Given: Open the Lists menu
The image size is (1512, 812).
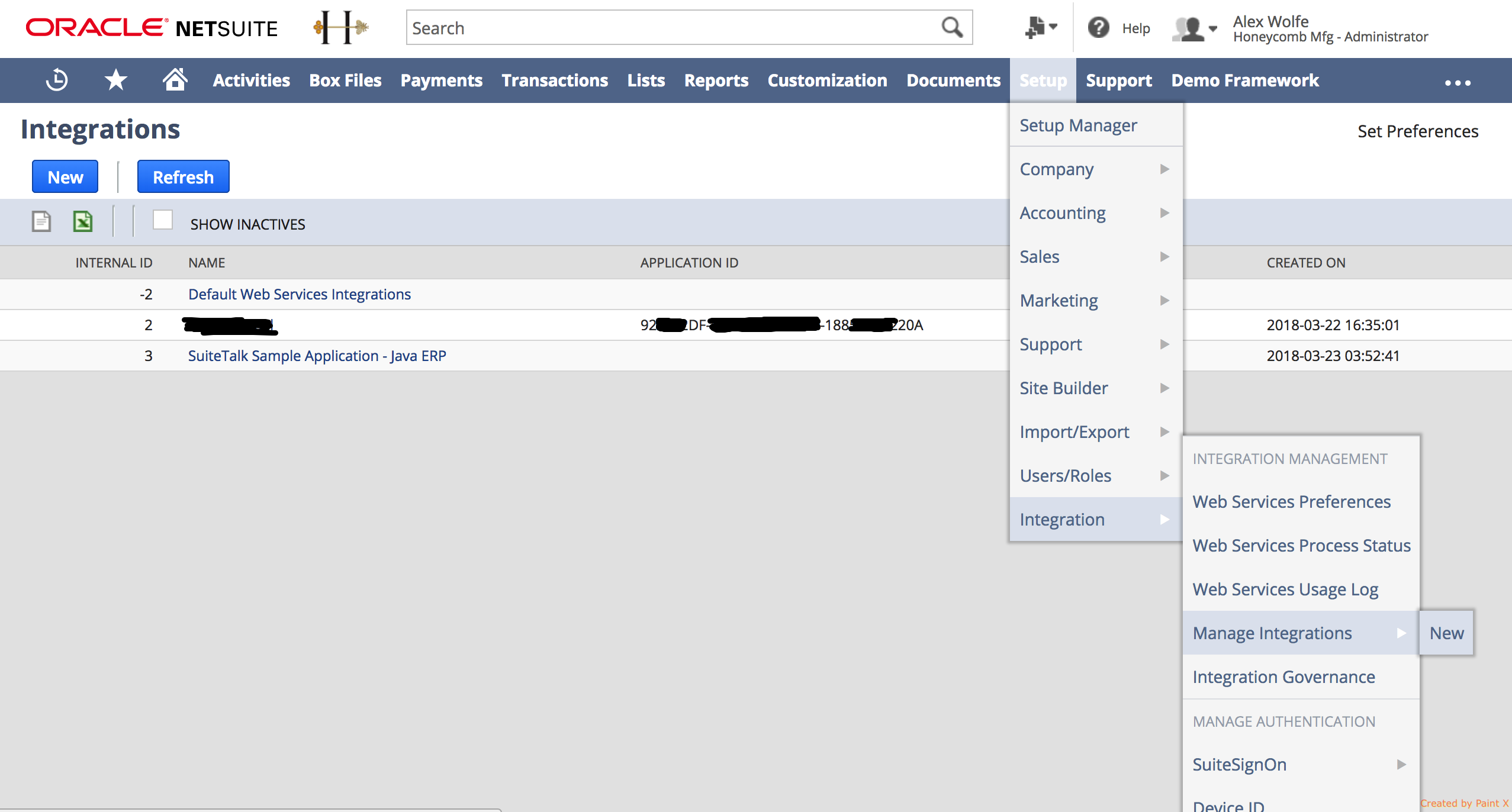Looking at the screenshot, I should (x=646, y=80).
